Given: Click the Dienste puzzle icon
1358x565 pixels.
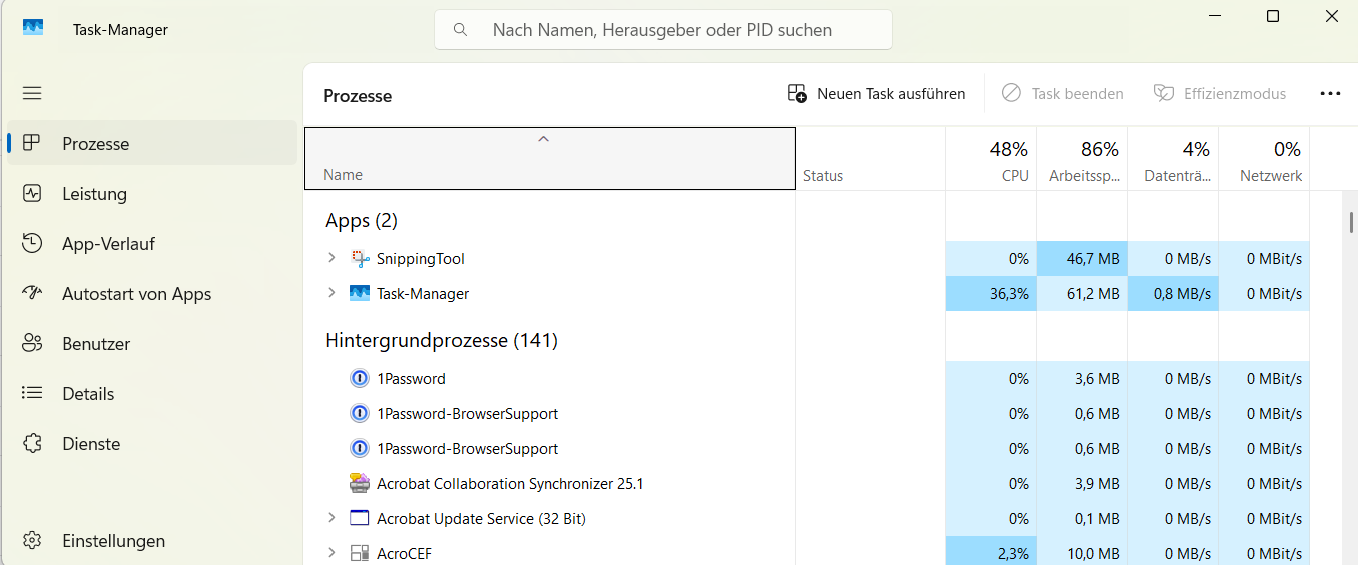Looking at the screenshot, I should 32,443.
